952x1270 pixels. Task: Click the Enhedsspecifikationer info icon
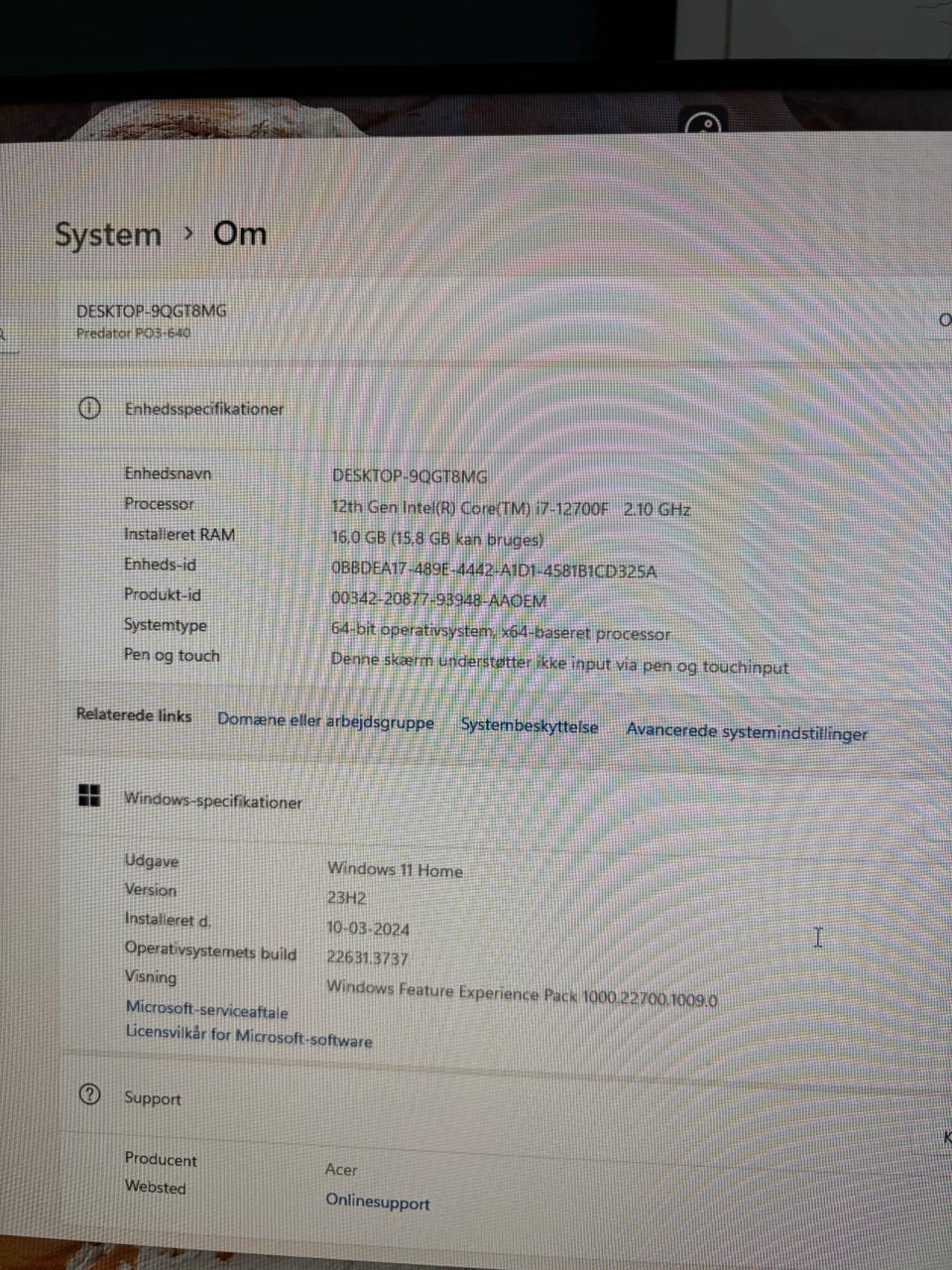(89, 408)
